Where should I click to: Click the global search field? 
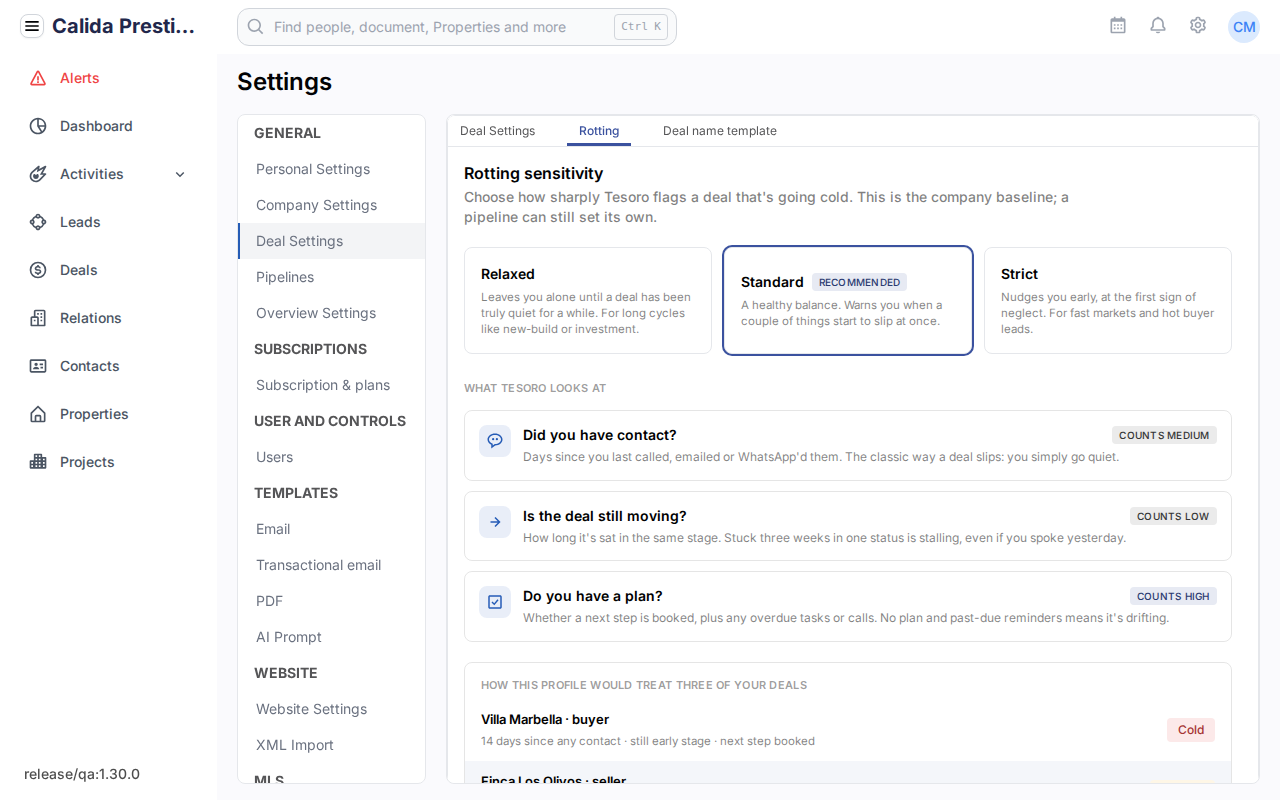[457, 27]
